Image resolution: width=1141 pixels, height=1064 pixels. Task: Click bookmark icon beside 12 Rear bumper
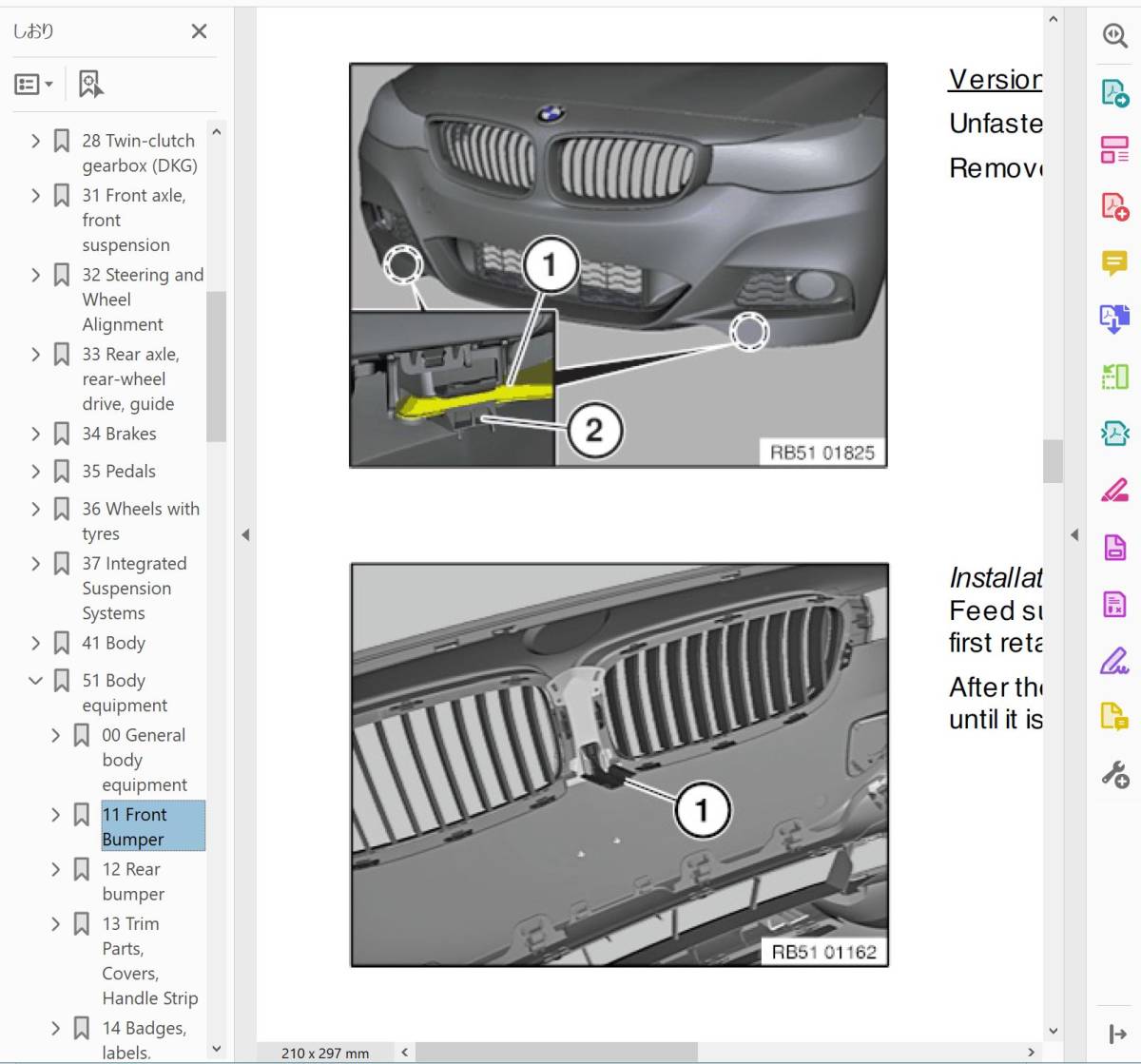[x=82, y=870]
